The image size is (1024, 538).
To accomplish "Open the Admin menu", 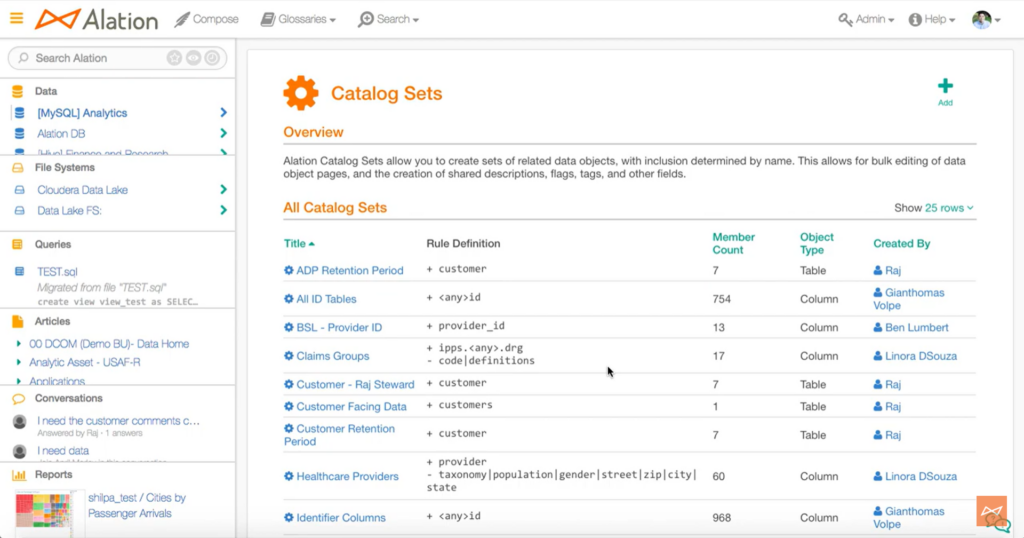I will pos(866,19).
